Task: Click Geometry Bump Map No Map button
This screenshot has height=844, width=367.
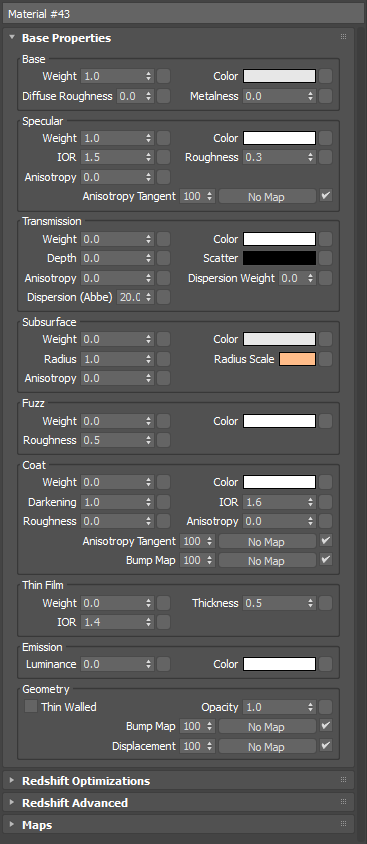Action: tap(267, 726)
